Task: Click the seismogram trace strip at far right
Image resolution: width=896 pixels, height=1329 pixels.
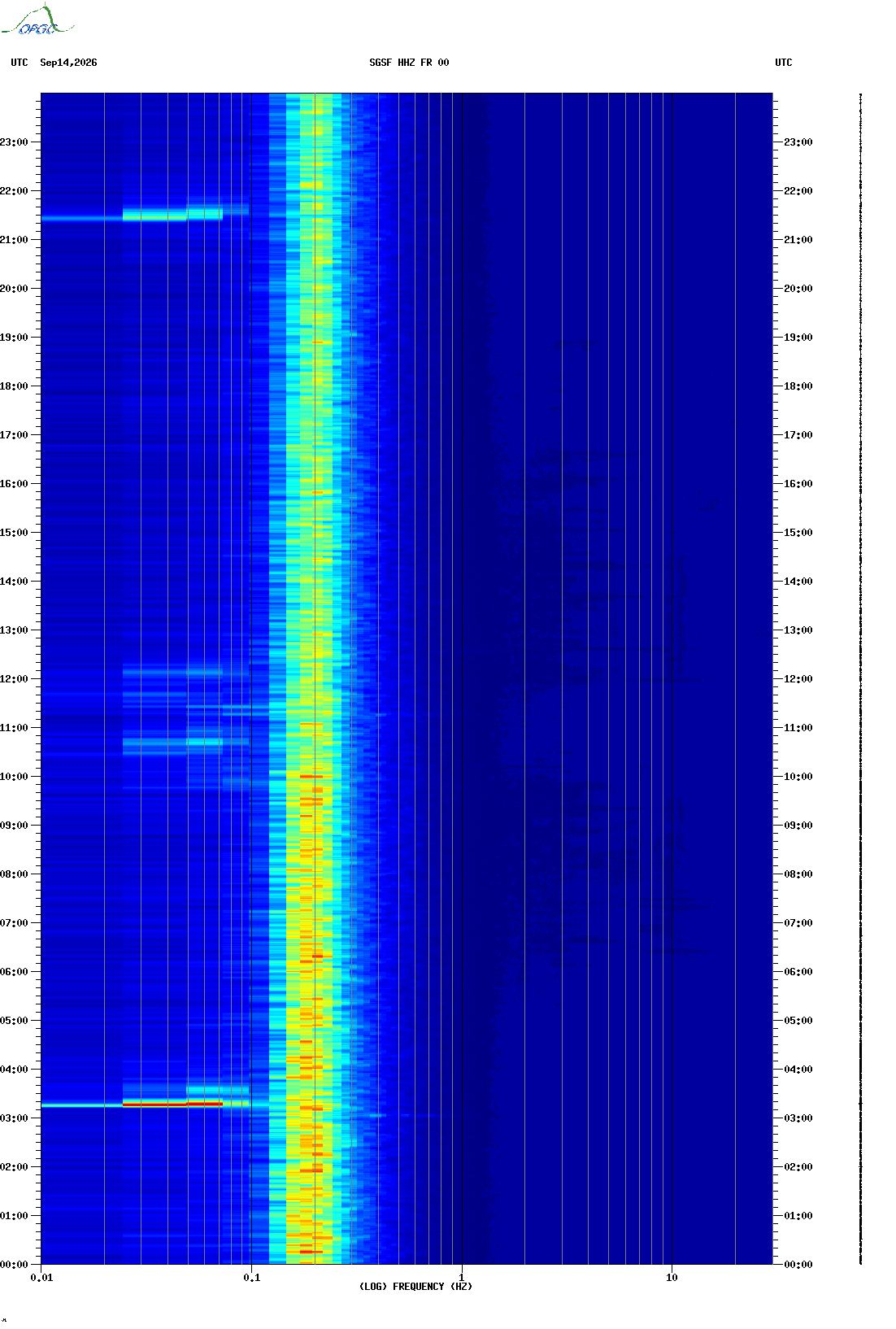Action: (x=860, y=679)
